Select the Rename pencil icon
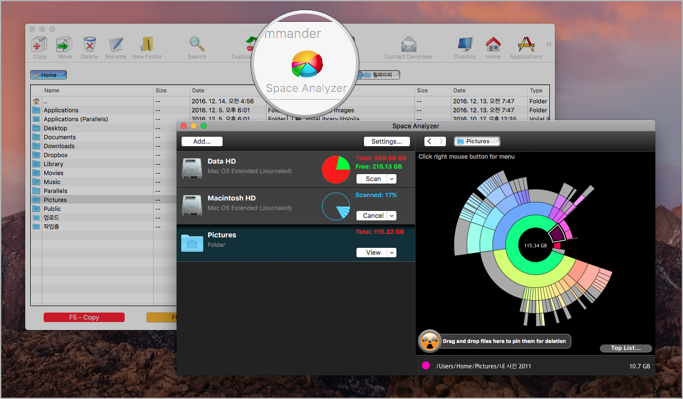Screen dimensions: 683x399 (116, 44)
